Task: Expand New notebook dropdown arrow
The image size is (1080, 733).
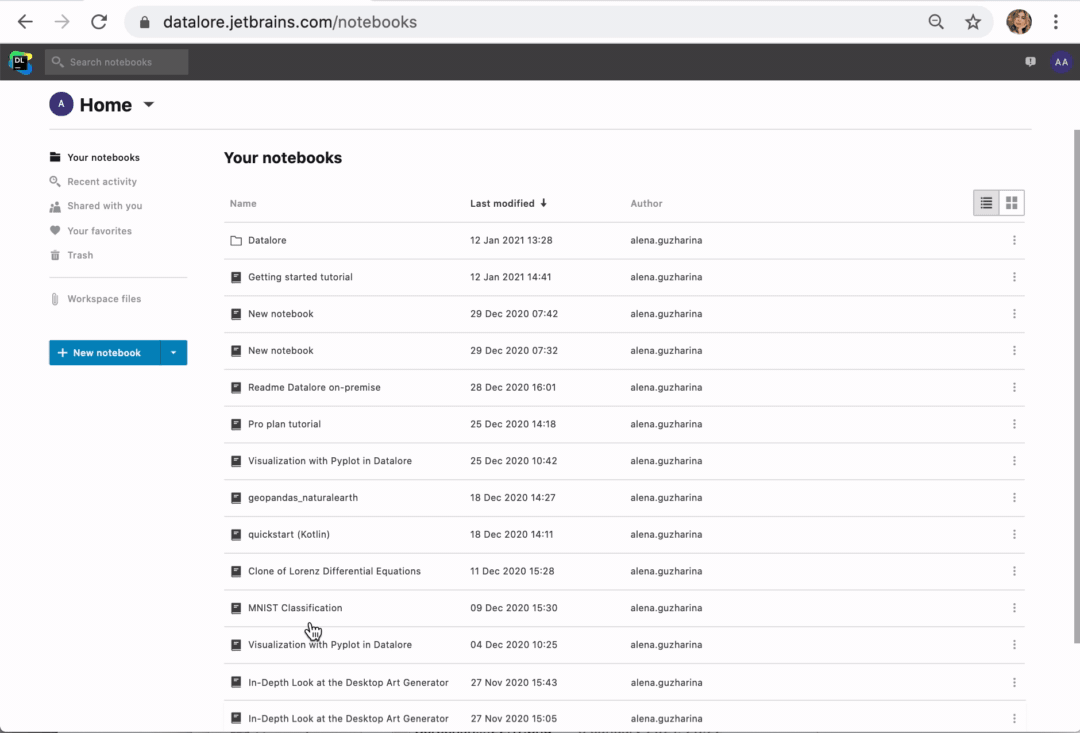Action: pyautogui.click(x=174, y=353)
